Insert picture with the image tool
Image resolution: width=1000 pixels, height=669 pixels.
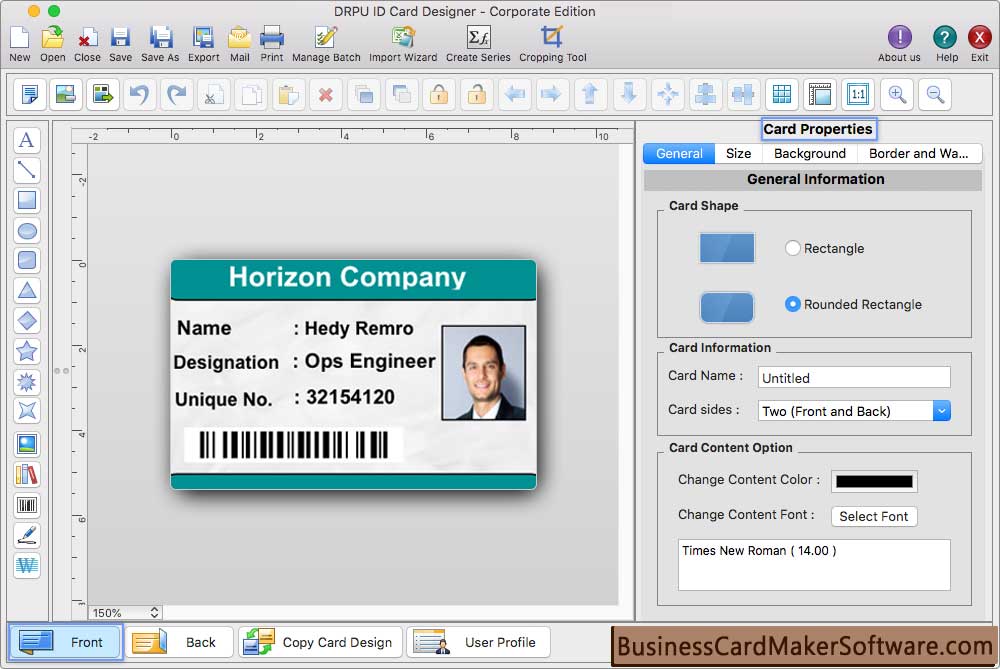coord(27,445)
